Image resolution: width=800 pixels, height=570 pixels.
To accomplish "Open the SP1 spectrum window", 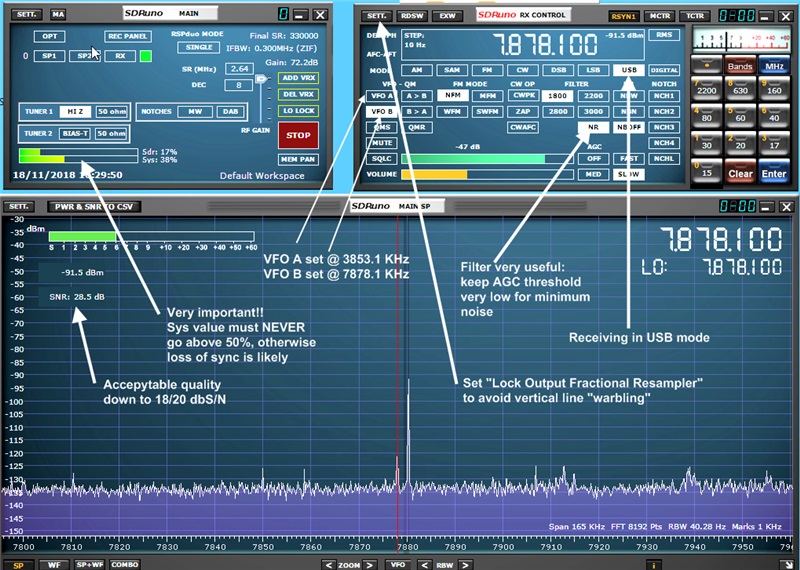I will click(x=49, y=56).
